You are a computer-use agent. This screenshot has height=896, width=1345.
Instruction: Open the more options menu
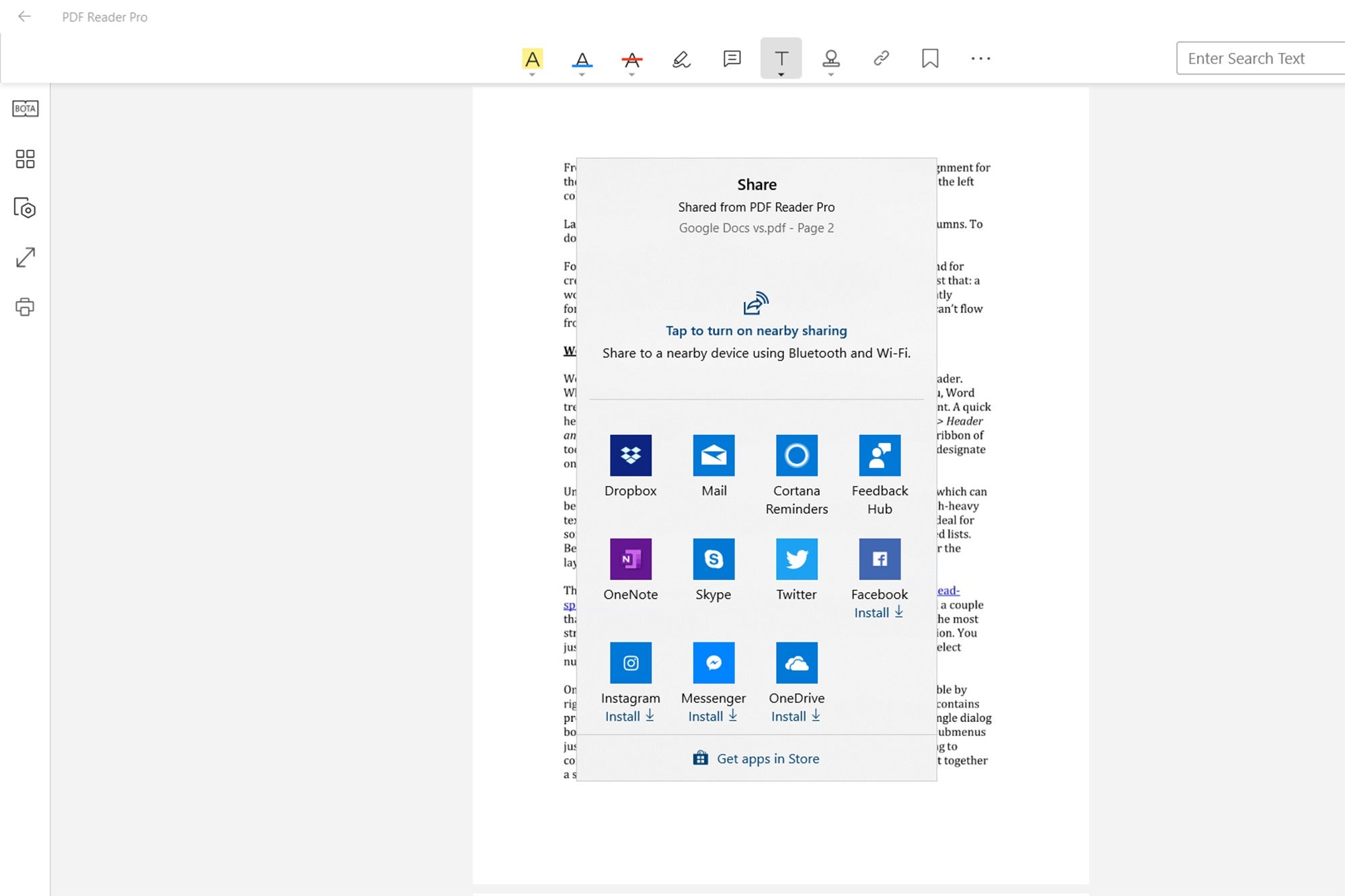click(x=980, y=57)
